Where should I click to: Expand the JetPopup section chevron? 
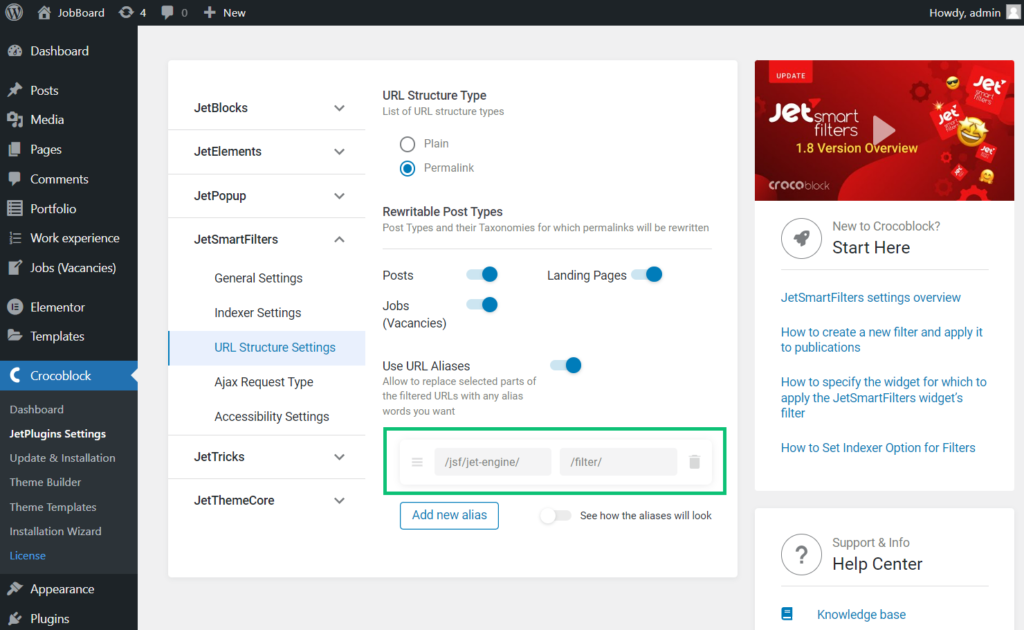340,196
